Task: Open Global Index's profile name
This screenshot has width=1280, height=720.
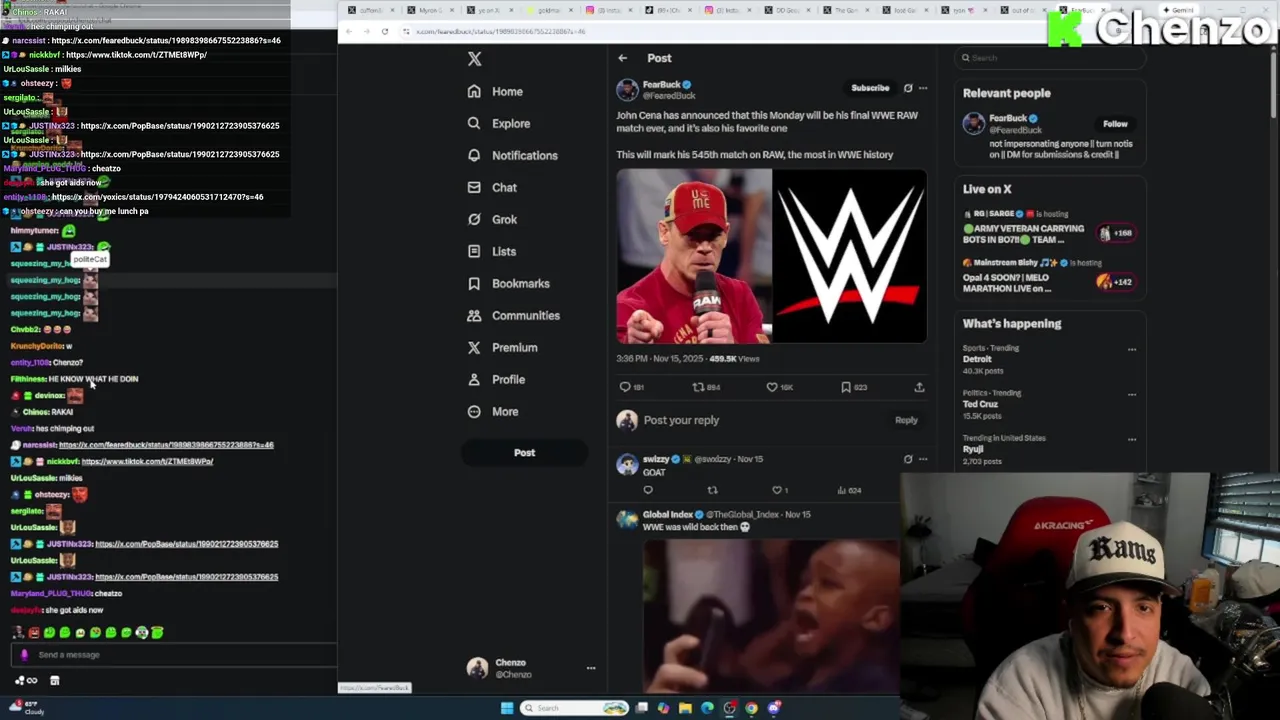Action: (x=668, y=514)
